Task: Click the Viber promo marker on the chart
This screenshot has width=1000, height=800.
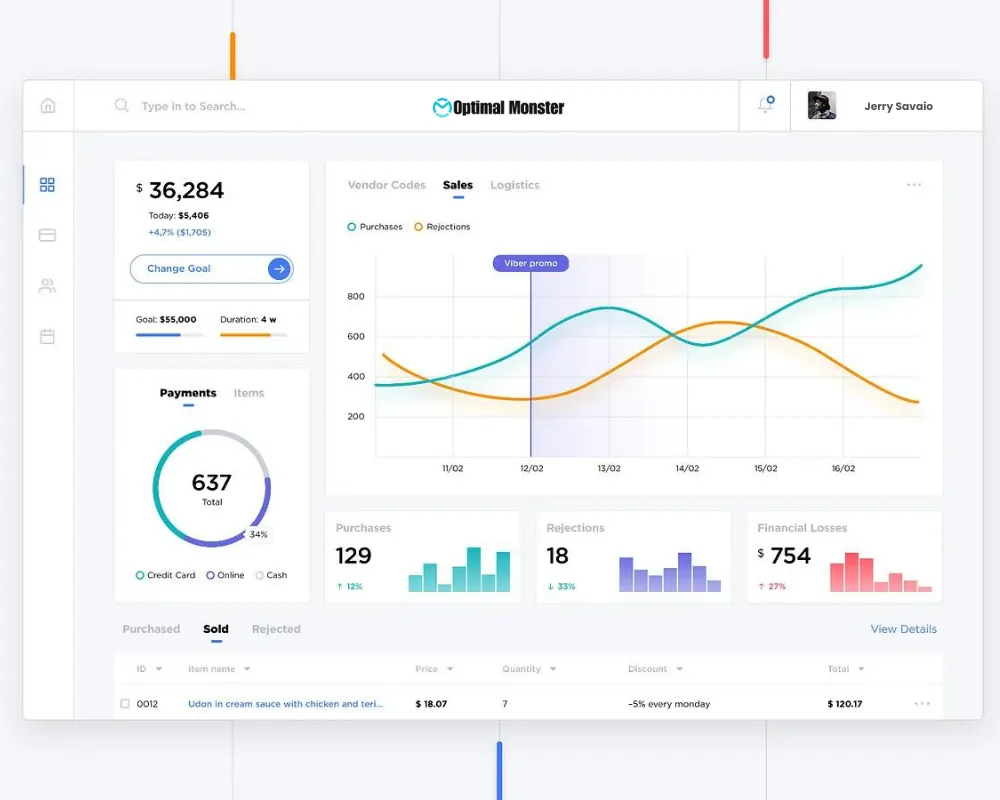Action: coord(530,263)
